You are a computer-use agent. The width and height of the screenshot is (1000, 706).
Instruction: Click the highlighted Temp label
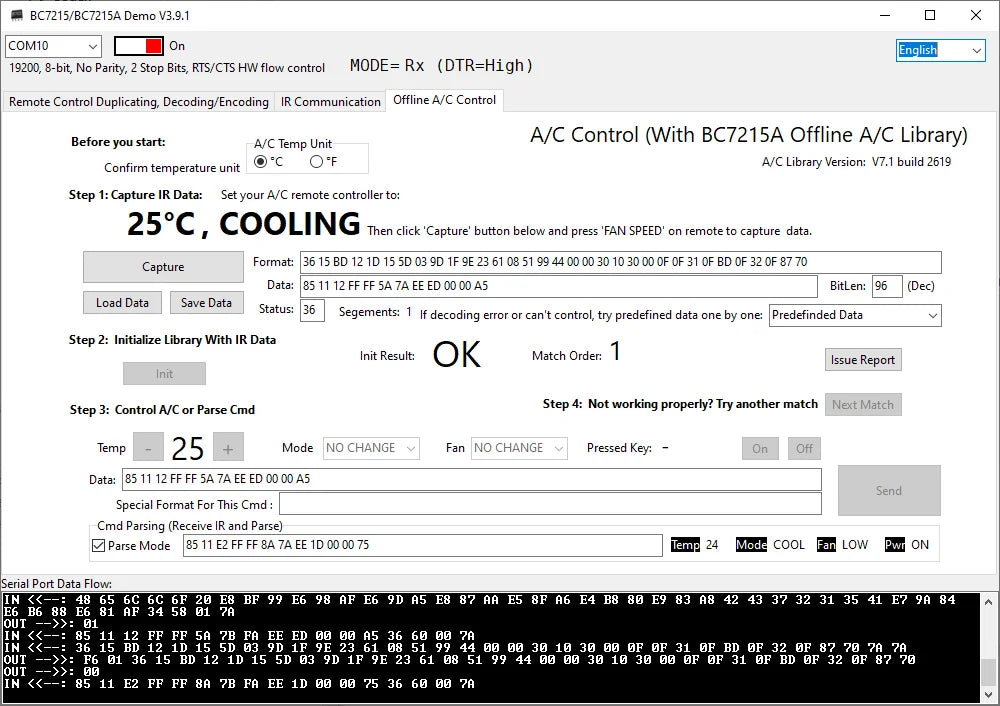click(x=686, y=545)
